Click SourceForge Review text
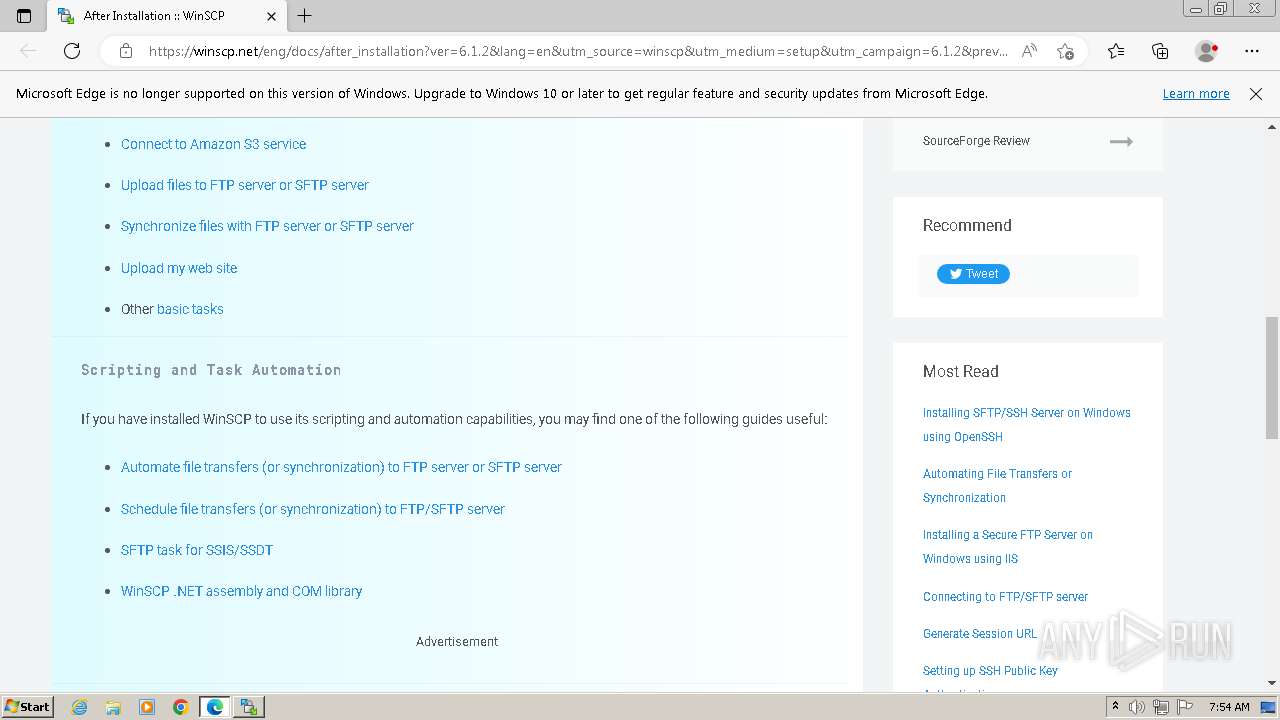Image resolution: width=1280 pixels, height=720 pixels. 976,141
